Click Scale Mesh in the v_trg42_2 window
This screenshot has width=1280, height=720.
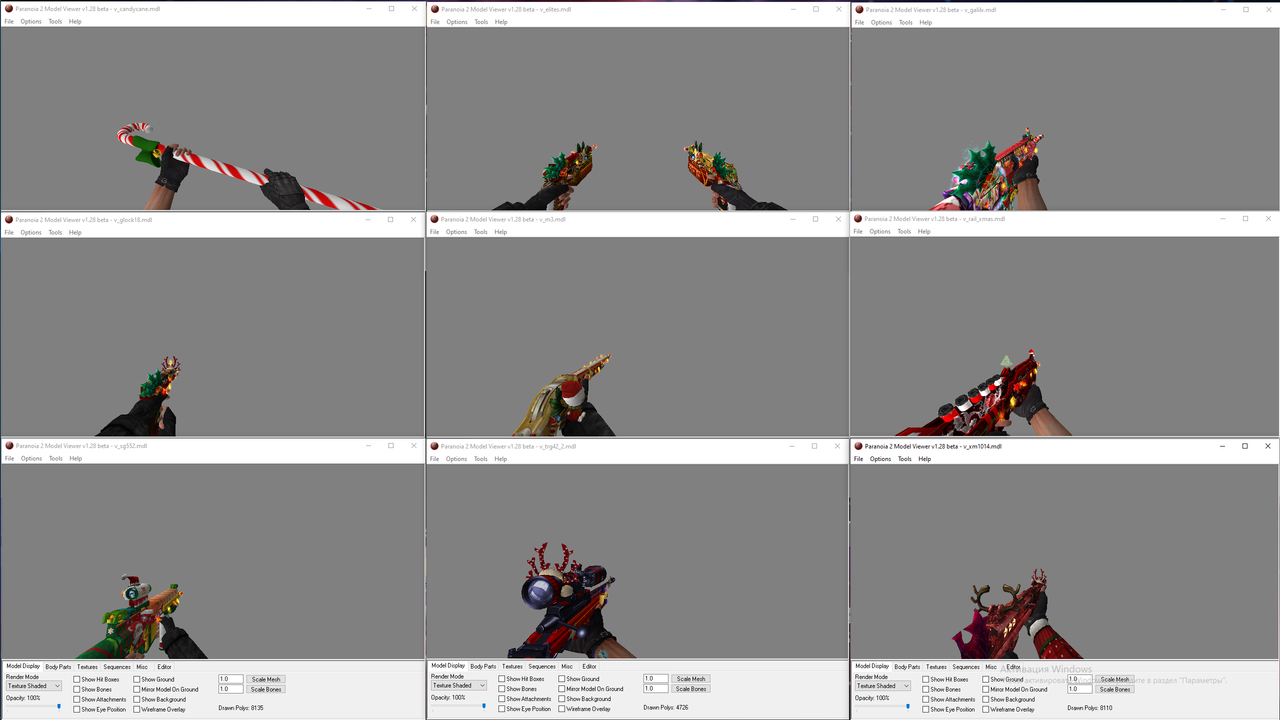click(691, 679)
